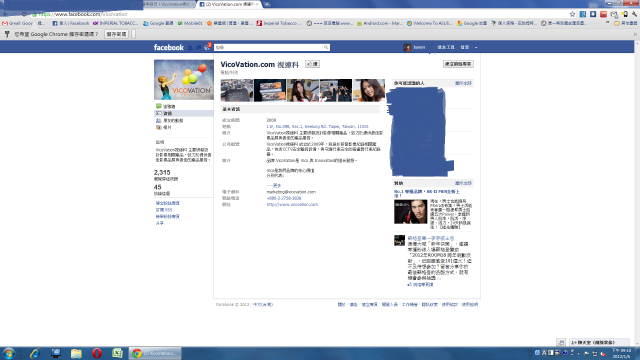
Task: Open the Welcome To #GUS bookmark
Action: [x=429, y=23]
